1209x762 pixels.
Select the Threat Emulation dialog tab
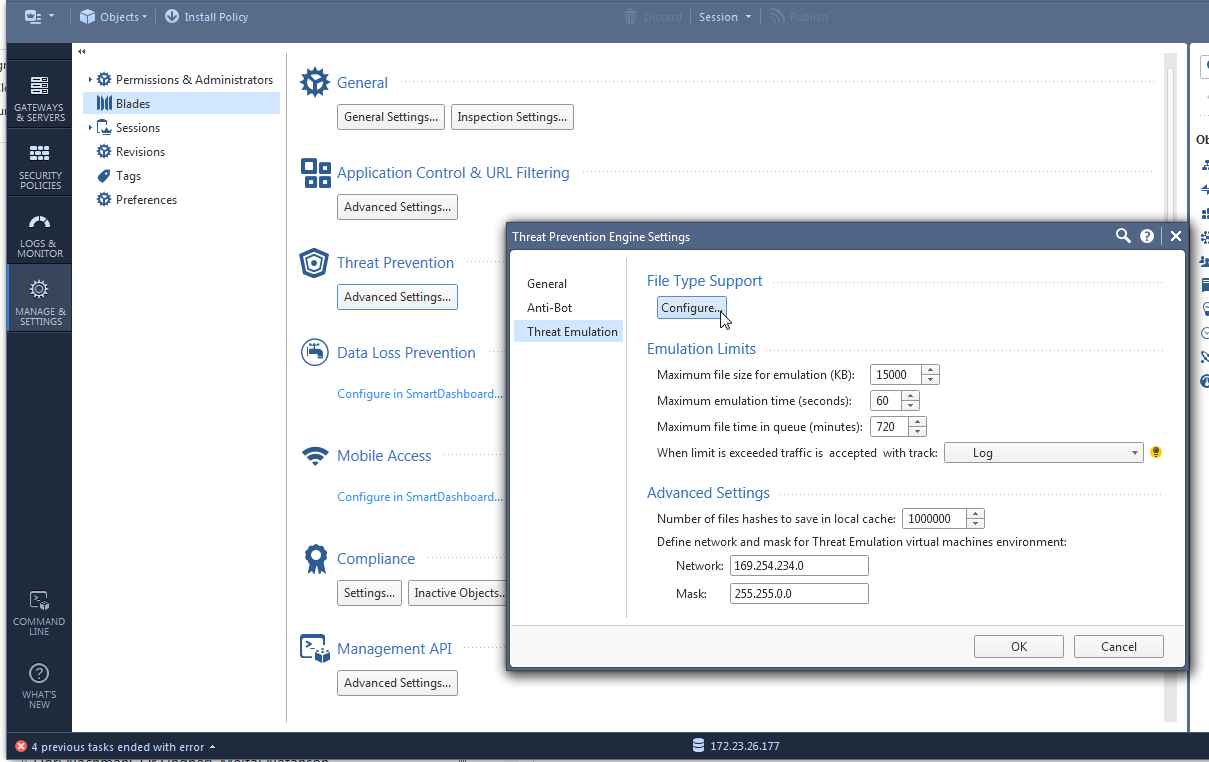pyautogui.click(x=568, y=332)
